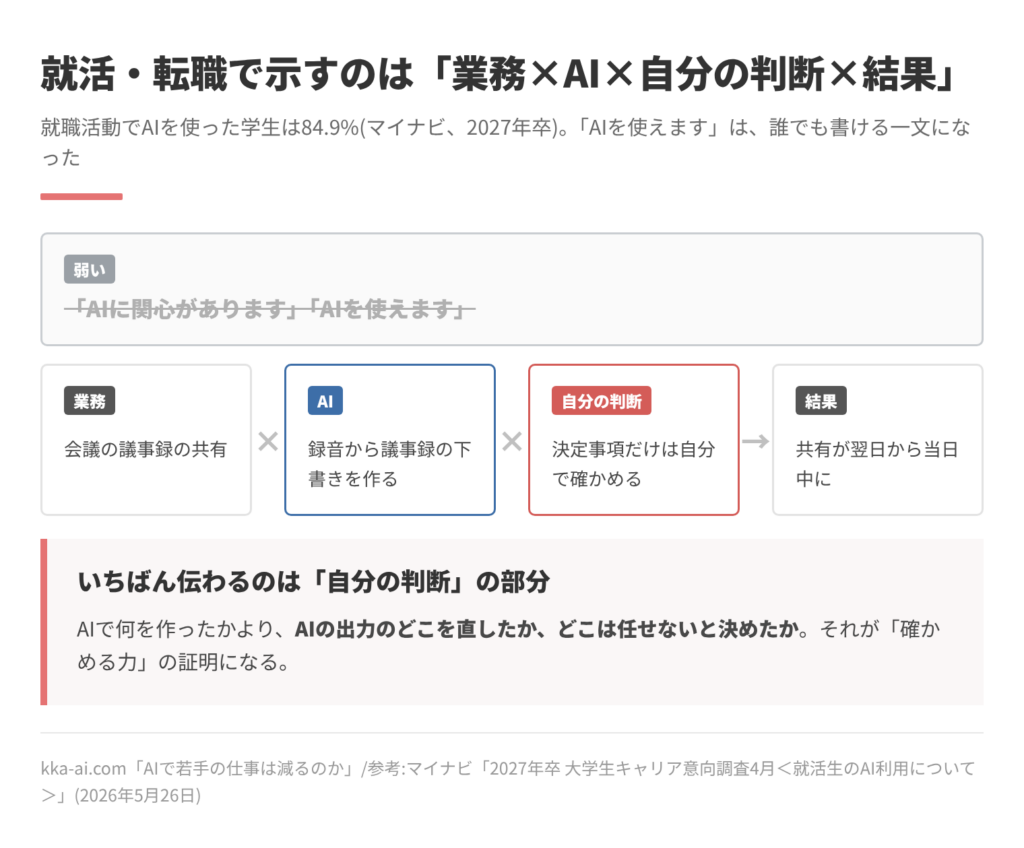
Task: Click the dark 業務 label badge
Action: pos(89,401)
